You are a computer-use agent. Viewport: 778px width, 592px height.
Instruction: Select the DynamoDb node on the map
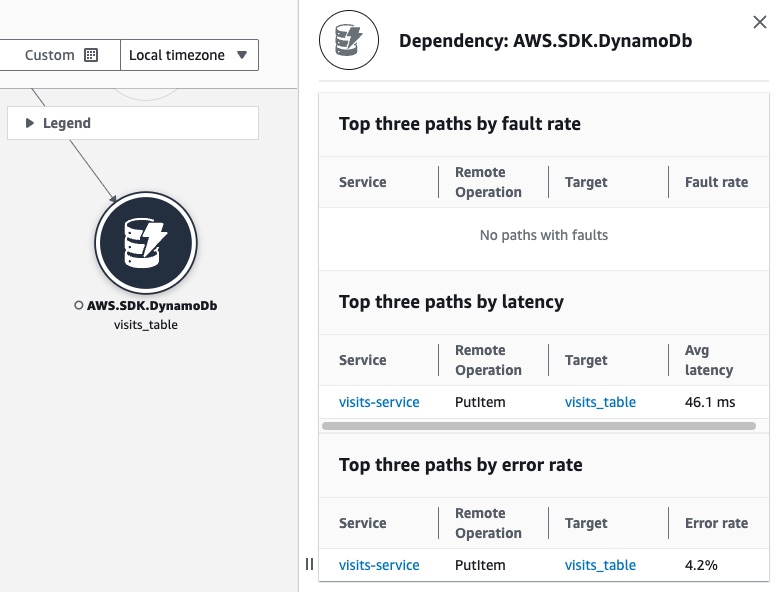146,241
